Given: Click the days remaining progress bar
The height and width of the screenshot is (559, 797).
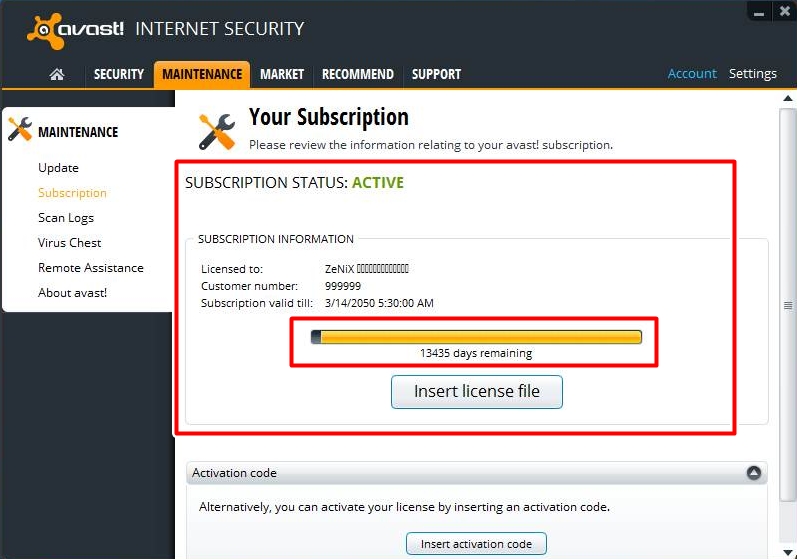Looking at the screenshot, I should tap(476, 338).
